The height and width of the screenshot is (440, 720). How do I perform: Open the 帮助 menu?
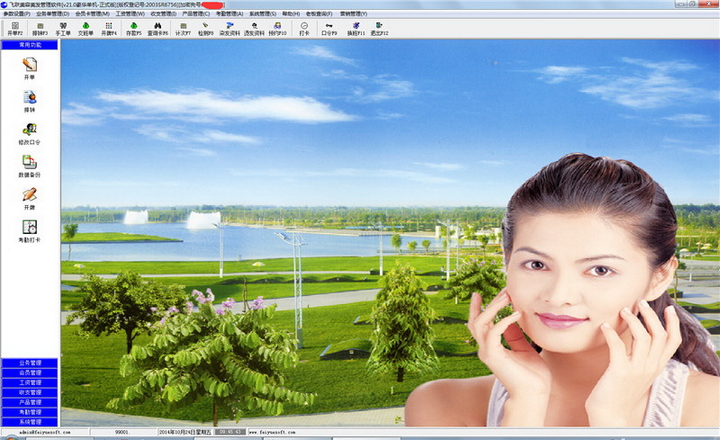(x=290, y=14)
